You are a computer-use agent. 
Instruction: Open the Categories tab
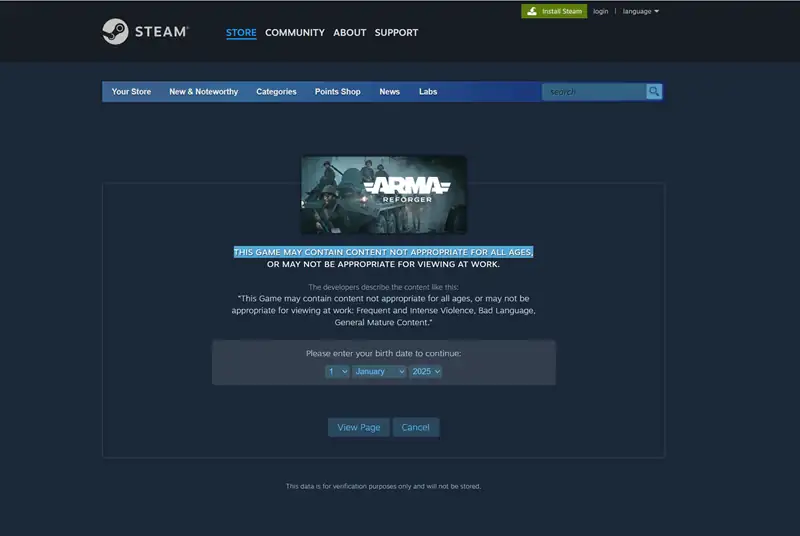[276, 92]
